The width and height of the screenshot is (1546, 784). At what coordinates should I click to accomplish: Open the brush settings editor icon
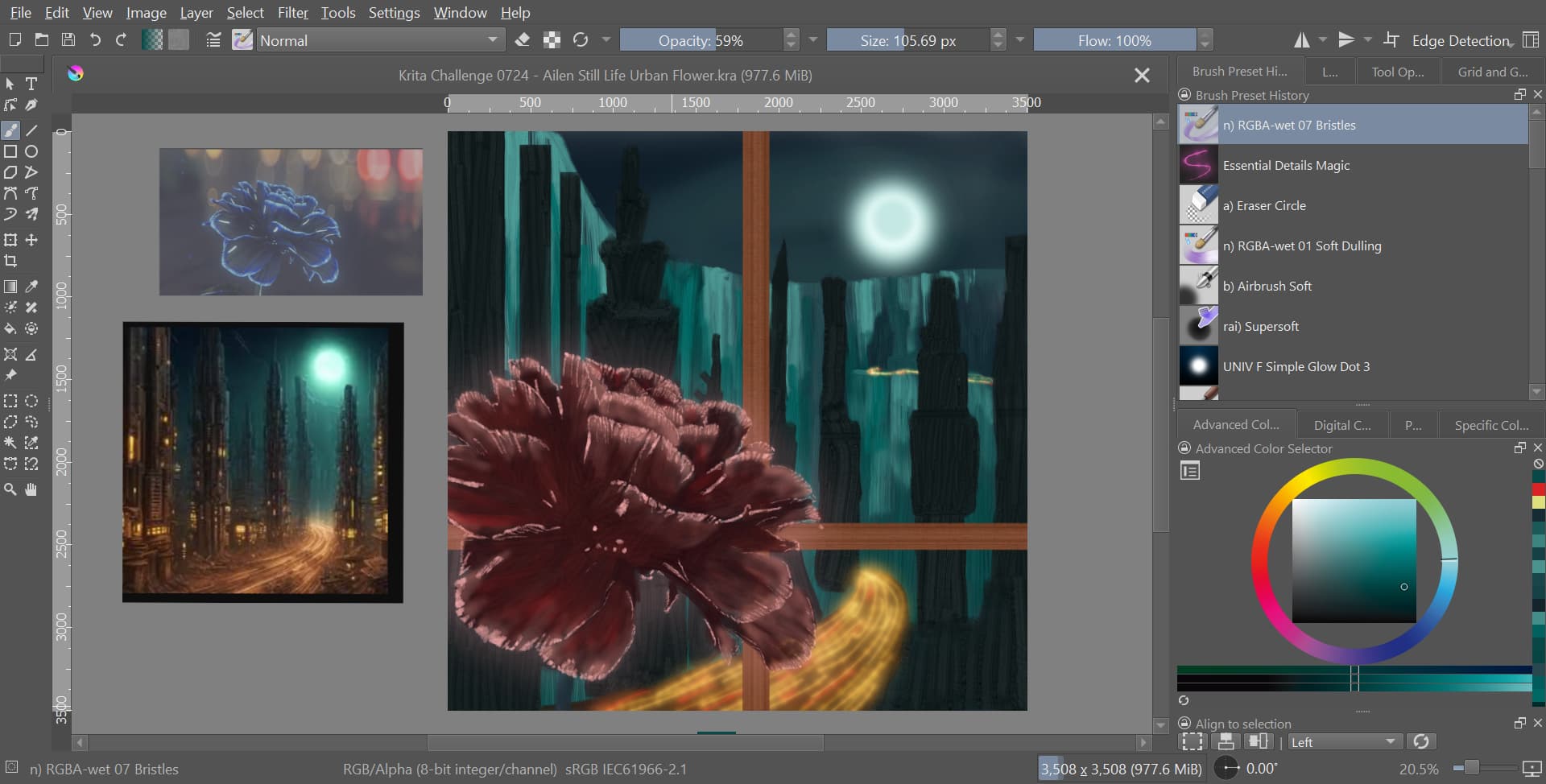click(213, 40)
